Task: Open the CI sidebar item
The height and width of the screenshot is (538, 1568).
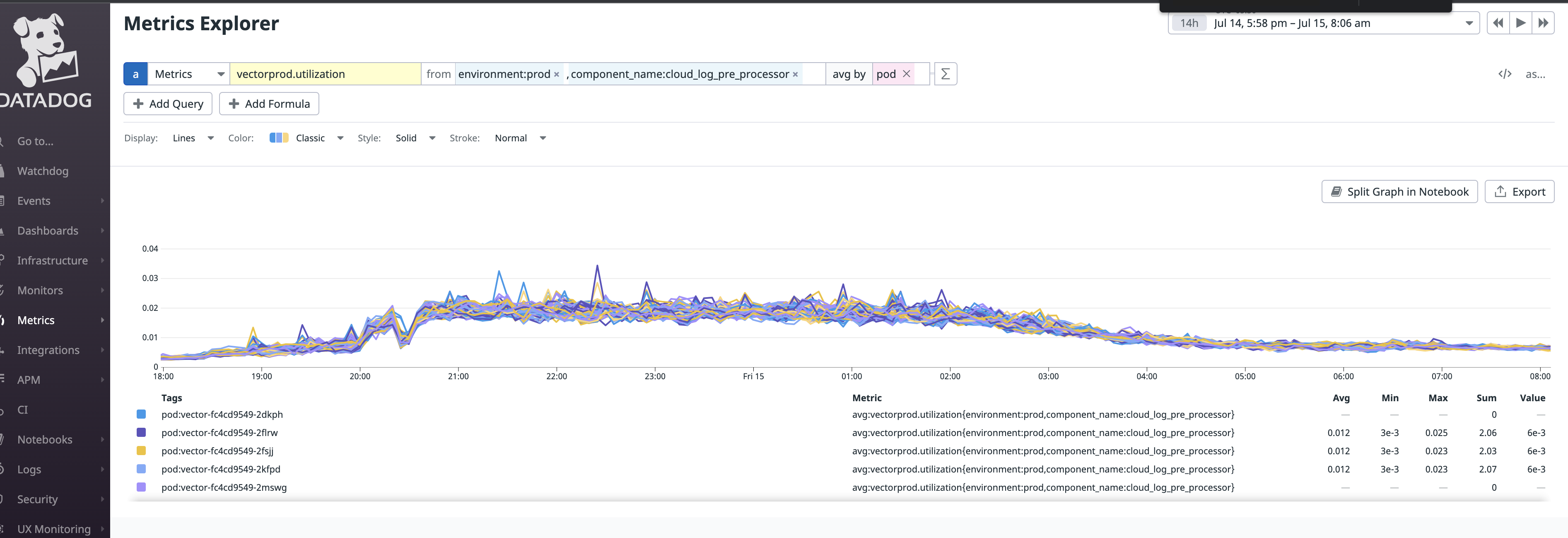Action: [55, 410]
